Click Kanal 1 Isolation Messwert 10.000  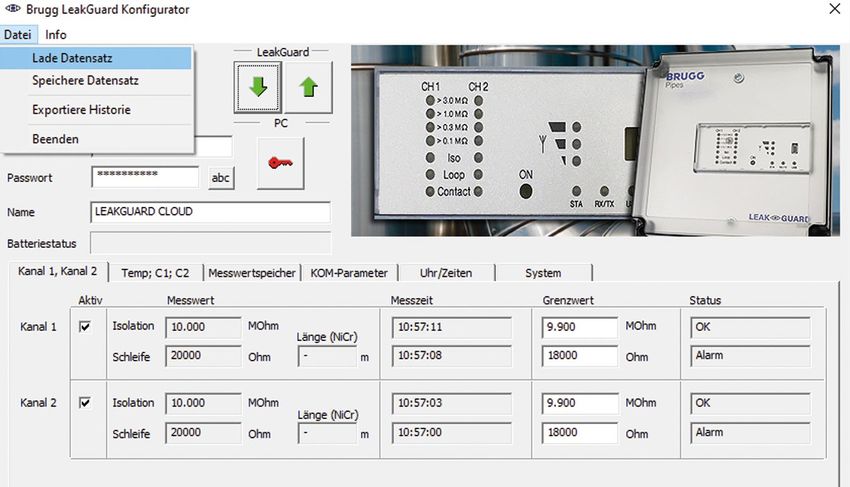pos(203,327)
